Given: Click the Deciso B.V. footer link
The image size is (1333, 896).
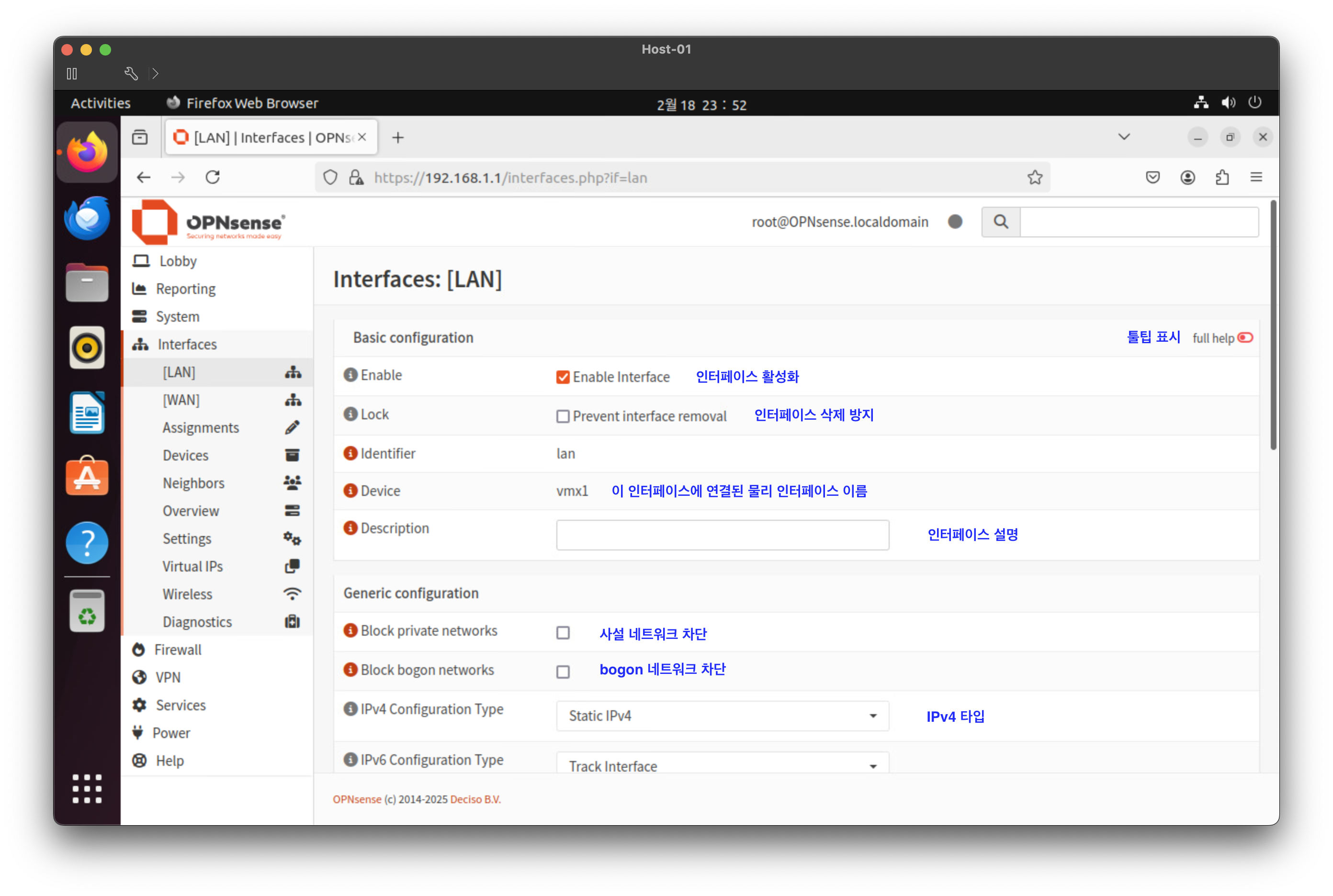Looking at the screenshot, I should pos(475,799).
